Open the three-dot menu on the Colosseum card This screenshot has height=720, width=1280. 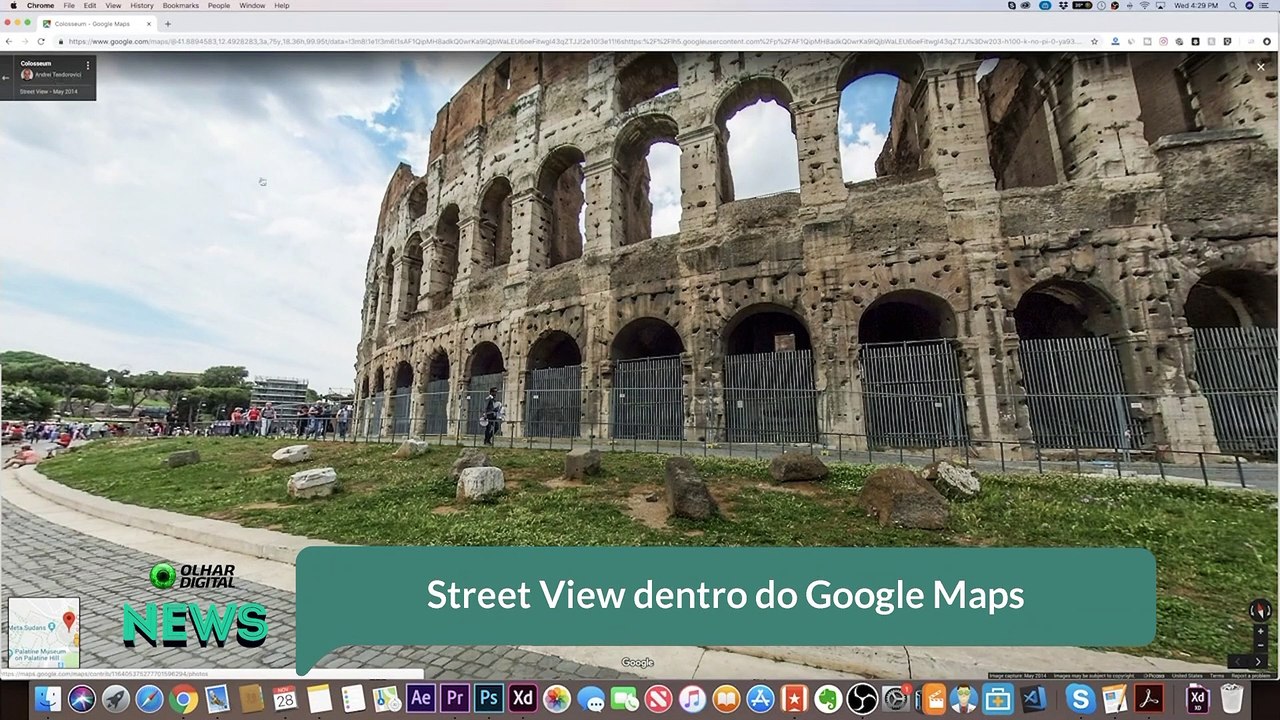[88, 65]
